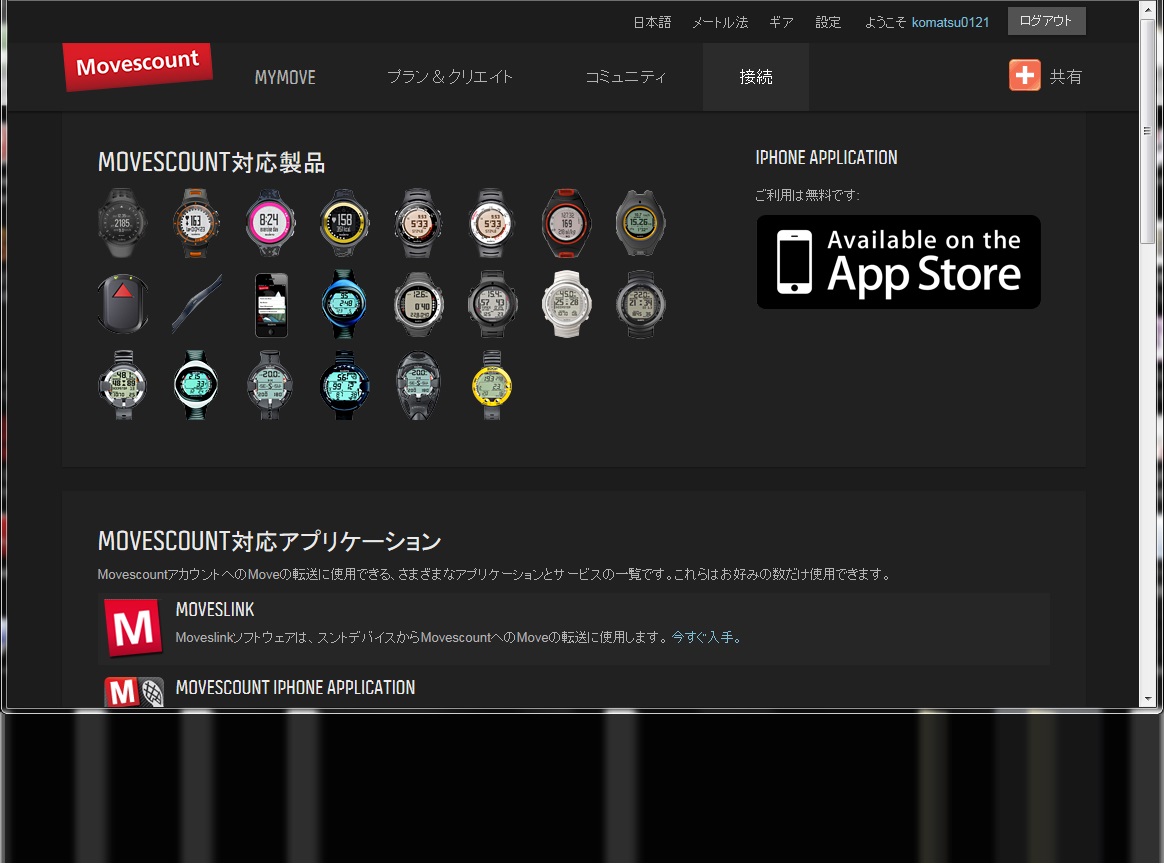Click the 今すぐ入手 download link

pyautogui.click(x=706, y=637)
